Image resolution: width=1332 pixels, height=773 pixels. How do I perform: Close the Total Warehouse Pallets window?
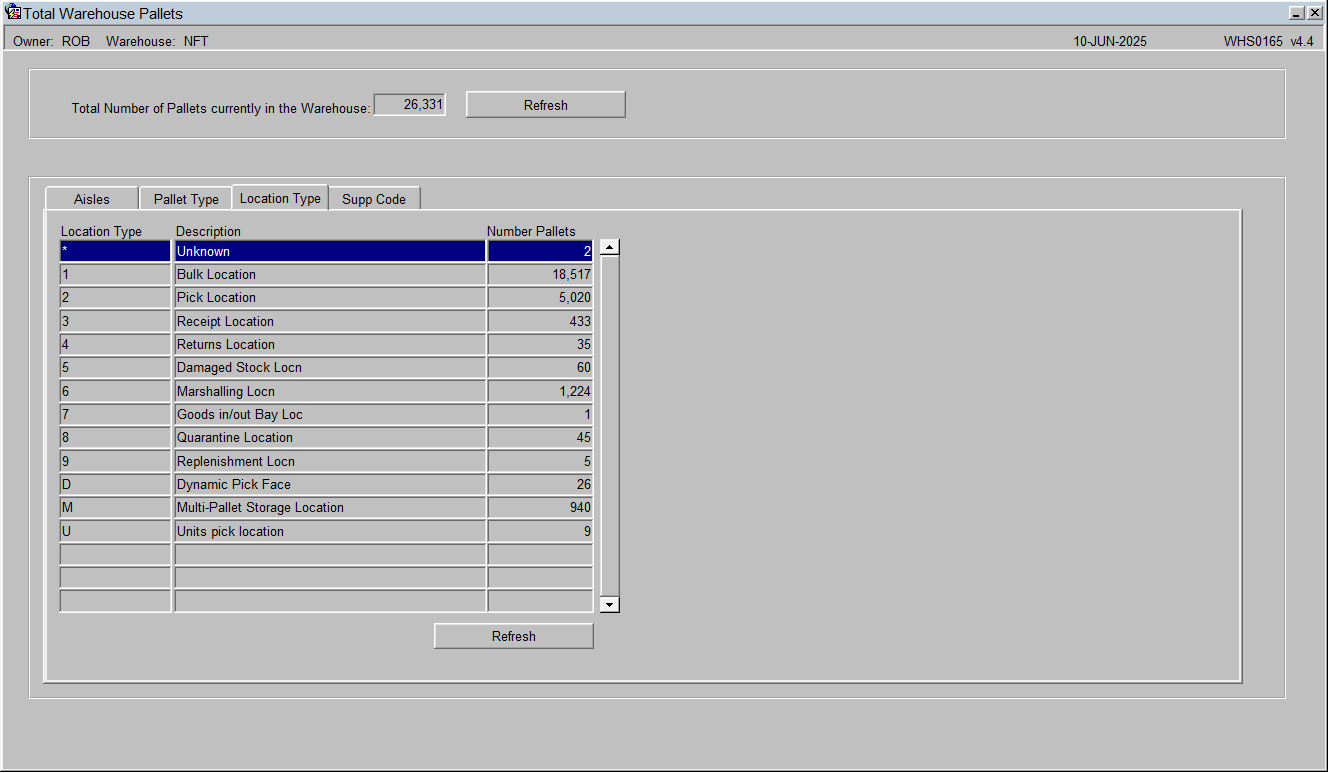(x=1314, y=13)
